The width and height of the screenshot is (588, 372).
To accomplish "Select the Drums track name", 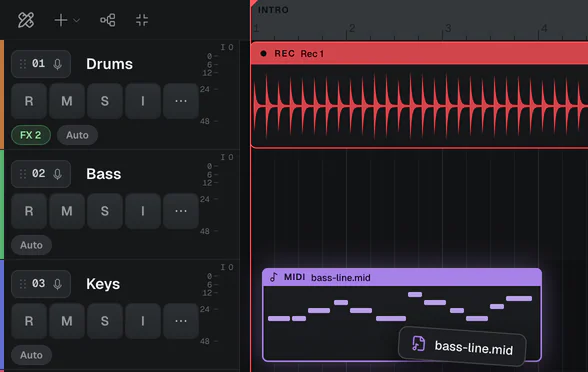I will pos(110,64).
